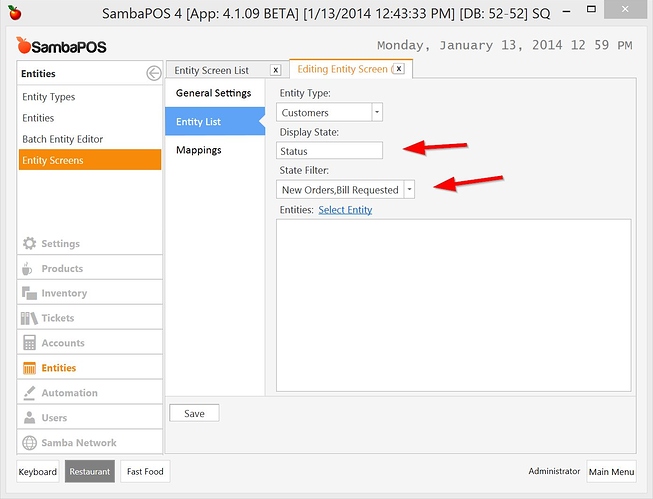653x499 pixels.
Task: Click the orange Entities table icon
Action: [29, 368]
